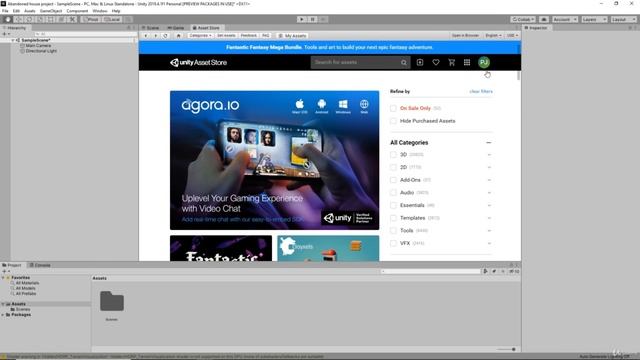The height and width of the screenshot is (360, 640).
Task: Click the search magnifier icon
Action: coord(404,62)
